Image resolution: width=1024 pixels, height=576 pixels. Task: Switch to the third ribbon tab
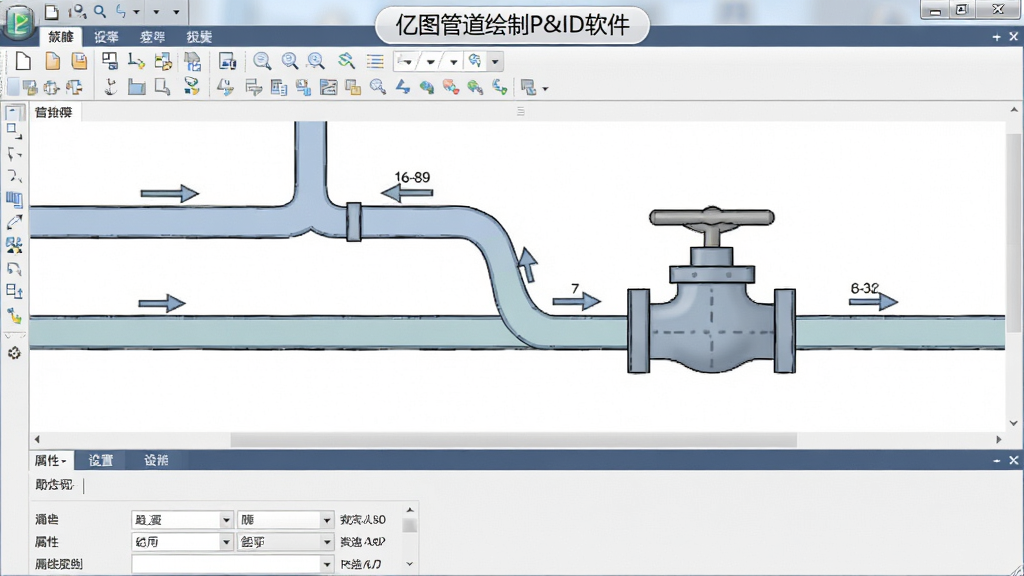coord(152,37)
